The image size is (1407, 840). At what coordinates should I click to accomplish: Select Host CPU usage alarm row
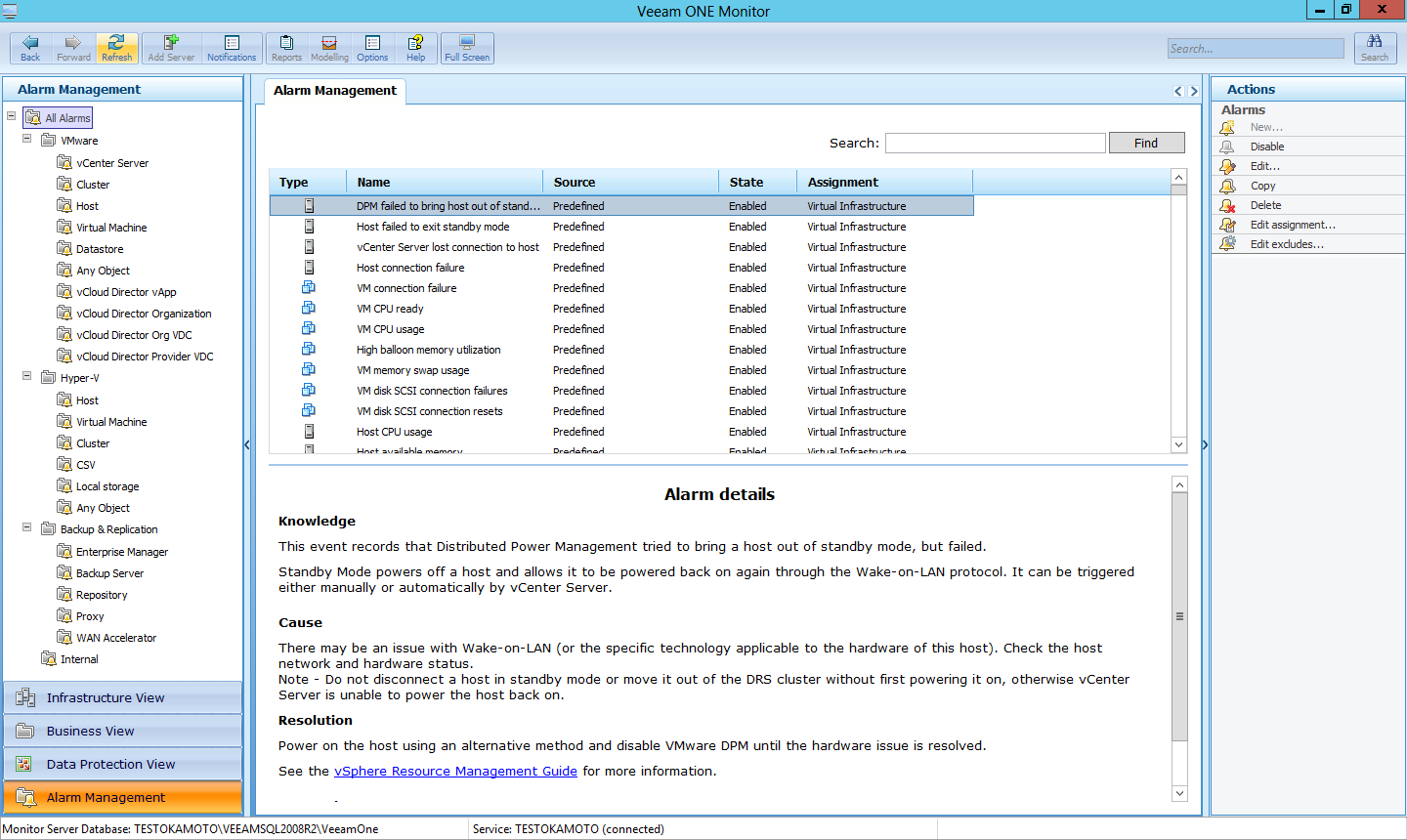pos(621,432)
